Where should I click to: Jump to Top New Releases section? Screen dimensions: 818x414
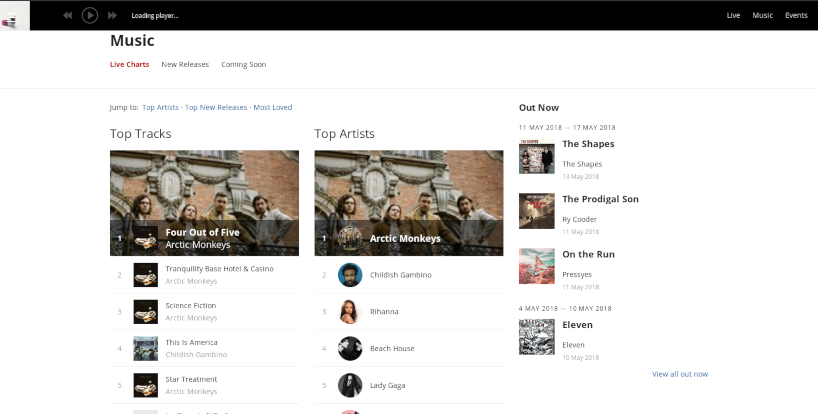click(216, 107)
